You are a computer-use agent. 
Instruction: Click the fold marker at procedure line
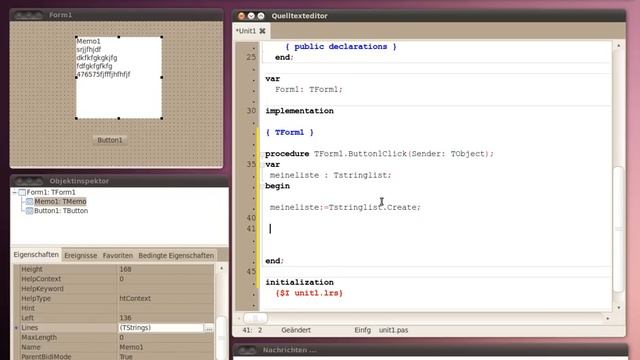click(261, 154)
